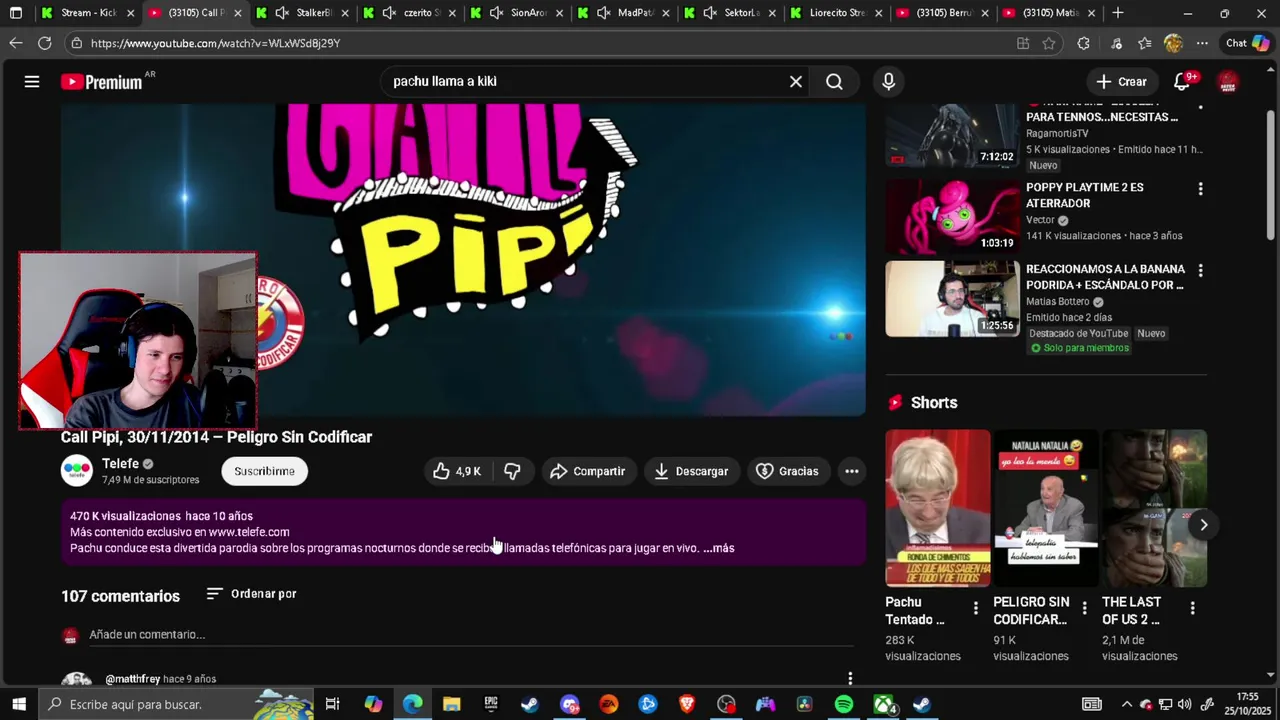
Task: Click the Compartir share button
Action: click(588, 471)
